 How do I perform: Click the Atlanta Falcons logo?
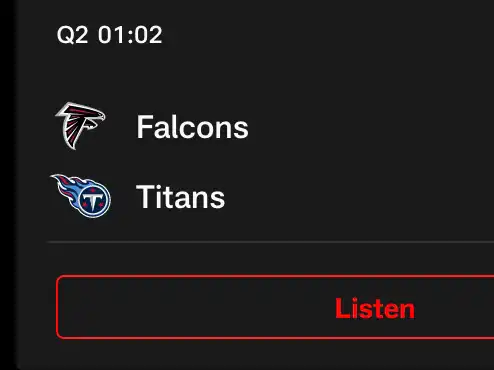pyautogui.click(x=80, y=126)
